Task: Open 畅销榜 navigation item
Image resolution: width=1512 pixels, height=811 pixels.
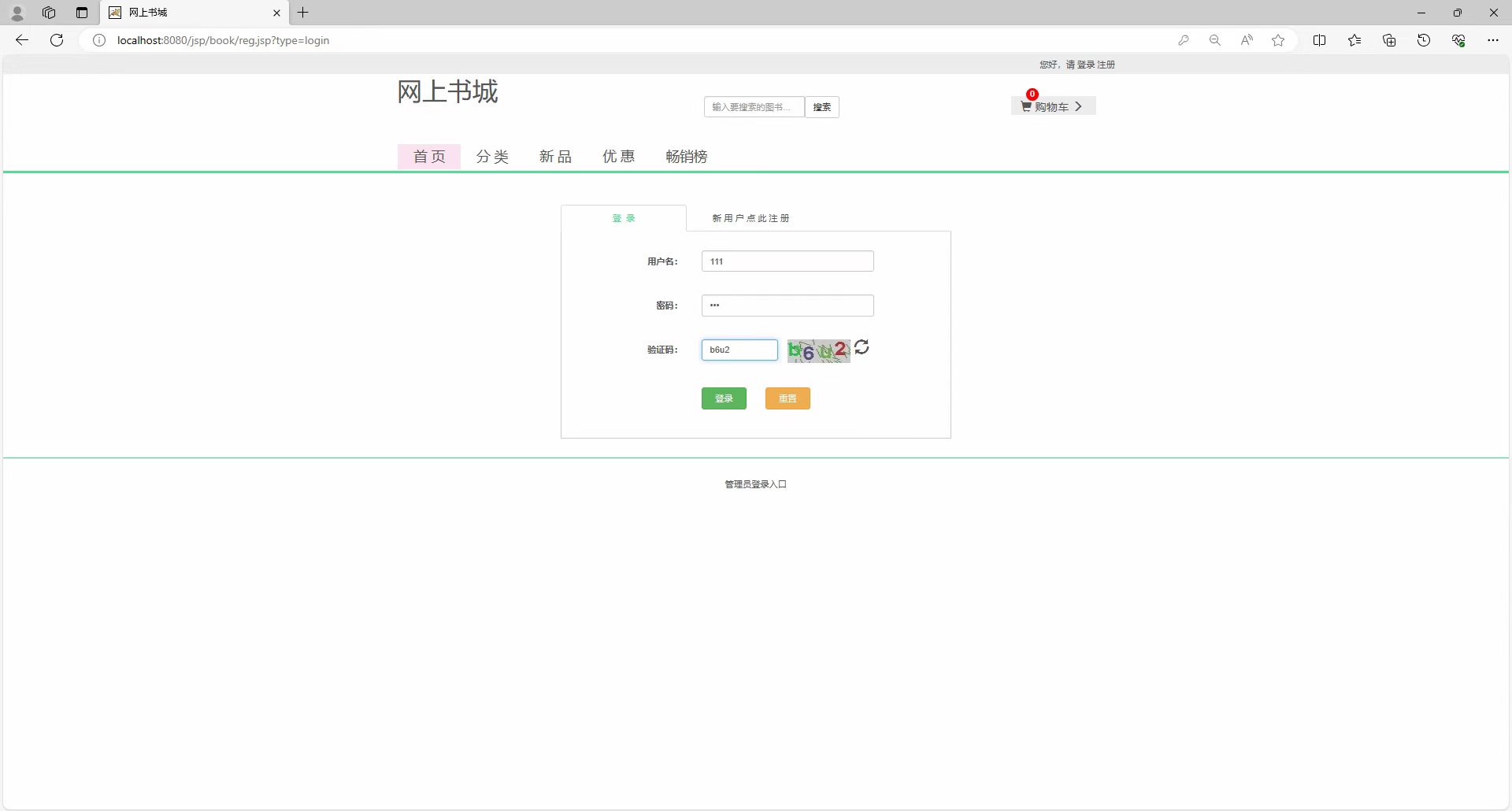Action: click(x=687, y=157)
